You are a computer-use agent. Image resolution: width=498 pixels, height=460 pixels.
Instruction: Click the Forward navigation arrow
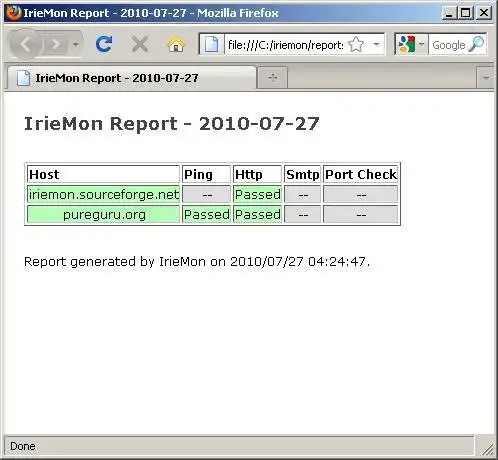(x=56, y=44)
